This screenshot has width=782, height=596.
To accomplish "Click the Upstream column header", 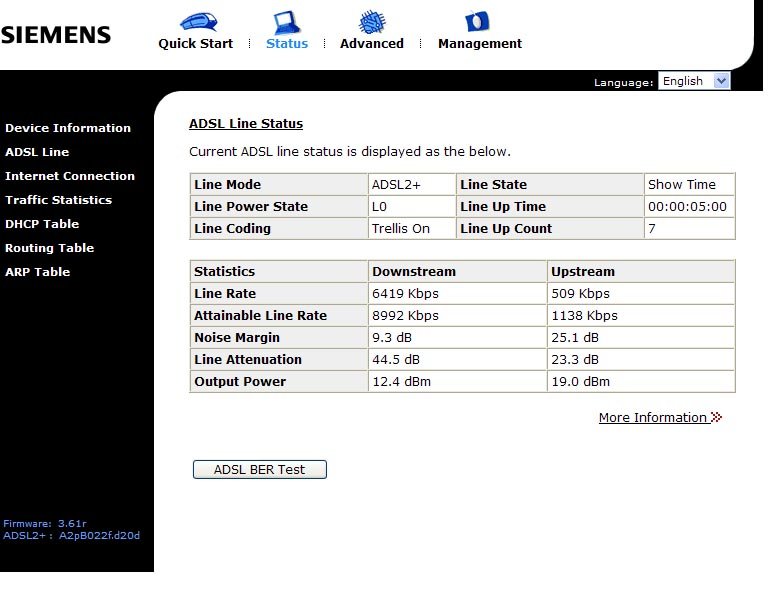I will tap(583, 272).
